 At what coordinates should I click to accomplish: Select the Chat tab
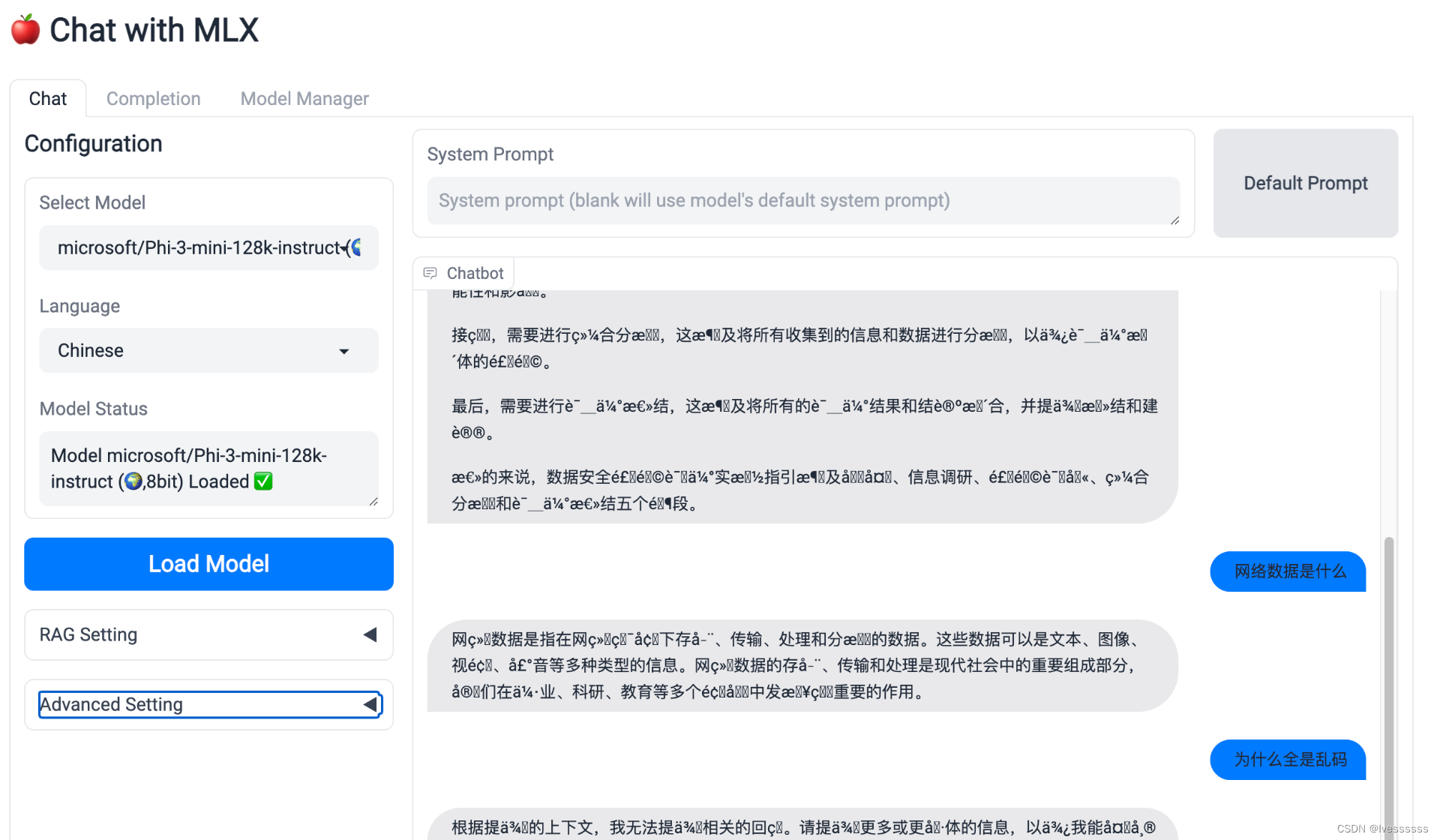click(x=48, y=98)
